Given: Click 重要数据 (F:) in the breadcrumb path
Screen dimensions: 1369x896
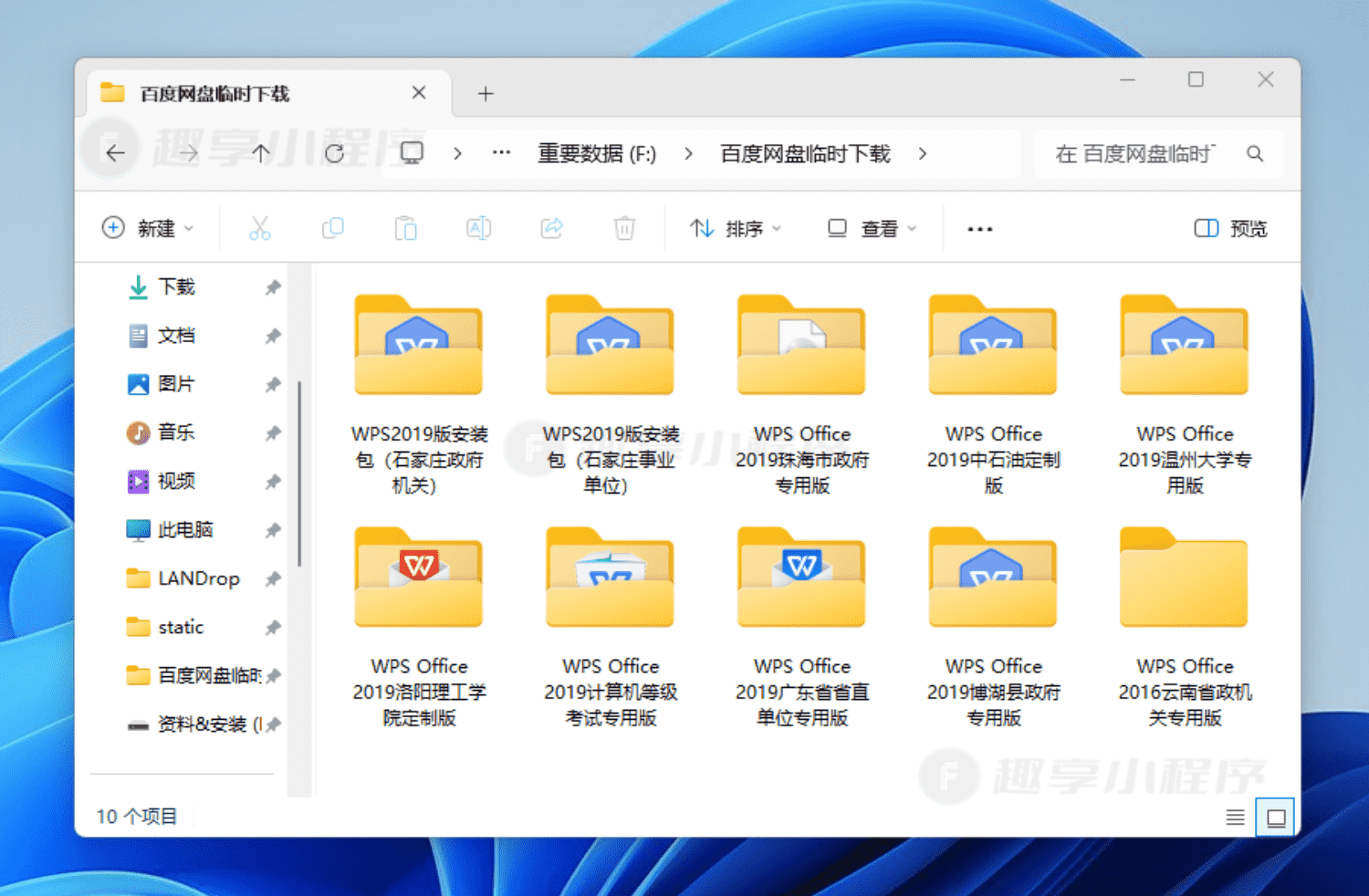Looking at the screenshot, I should (x=597, y=153).
